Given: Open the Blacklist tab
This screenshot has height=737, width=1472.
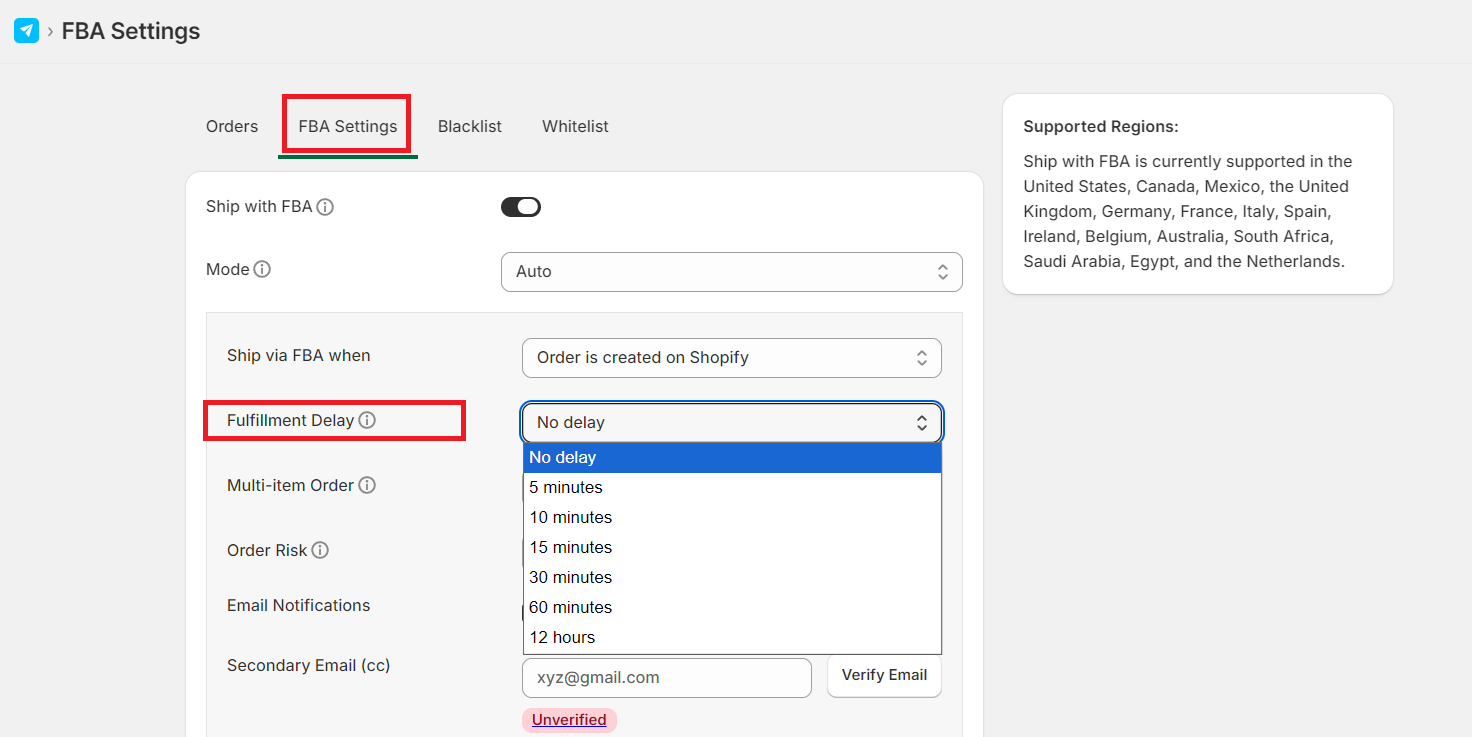Looking at the screenshot, I should (470, 127).
